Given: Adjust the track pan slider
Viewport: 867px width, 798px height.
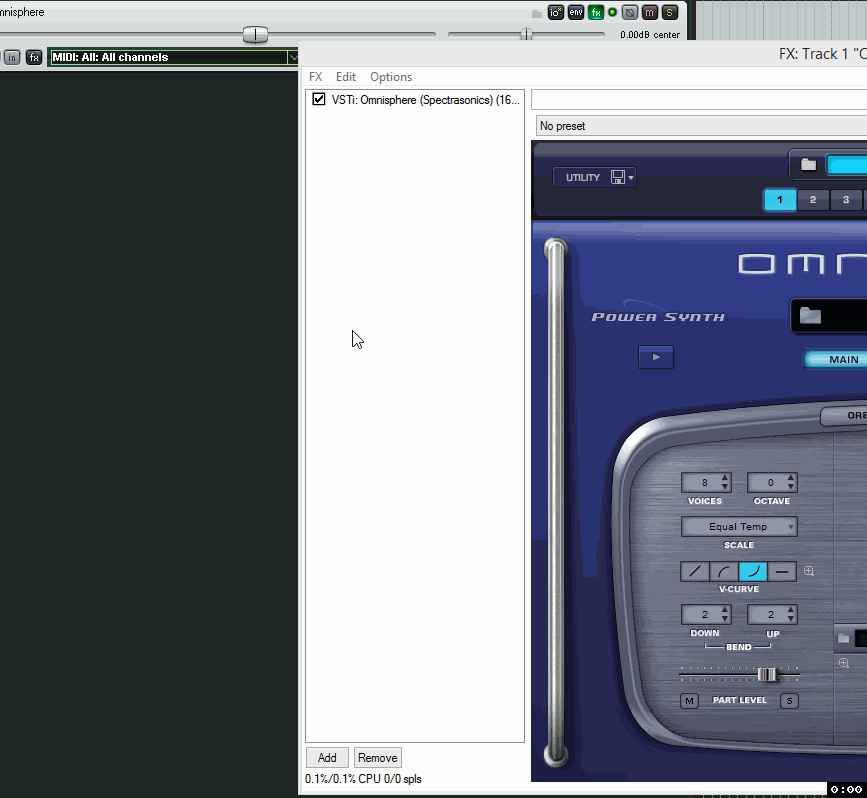Looking at the screenshot, I should pyautogui.click(x=526, y=35).
